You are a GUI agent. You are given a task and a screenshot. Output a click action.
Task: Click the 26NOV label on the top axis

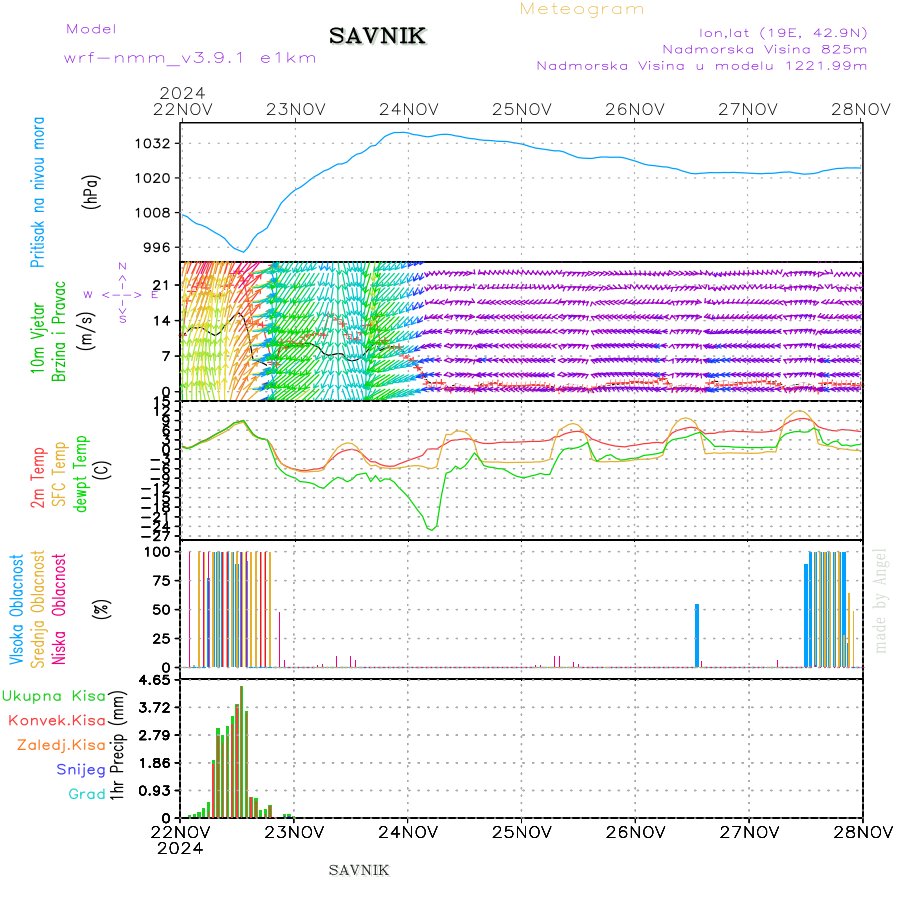pyautogui.click(x=635, y=109)
